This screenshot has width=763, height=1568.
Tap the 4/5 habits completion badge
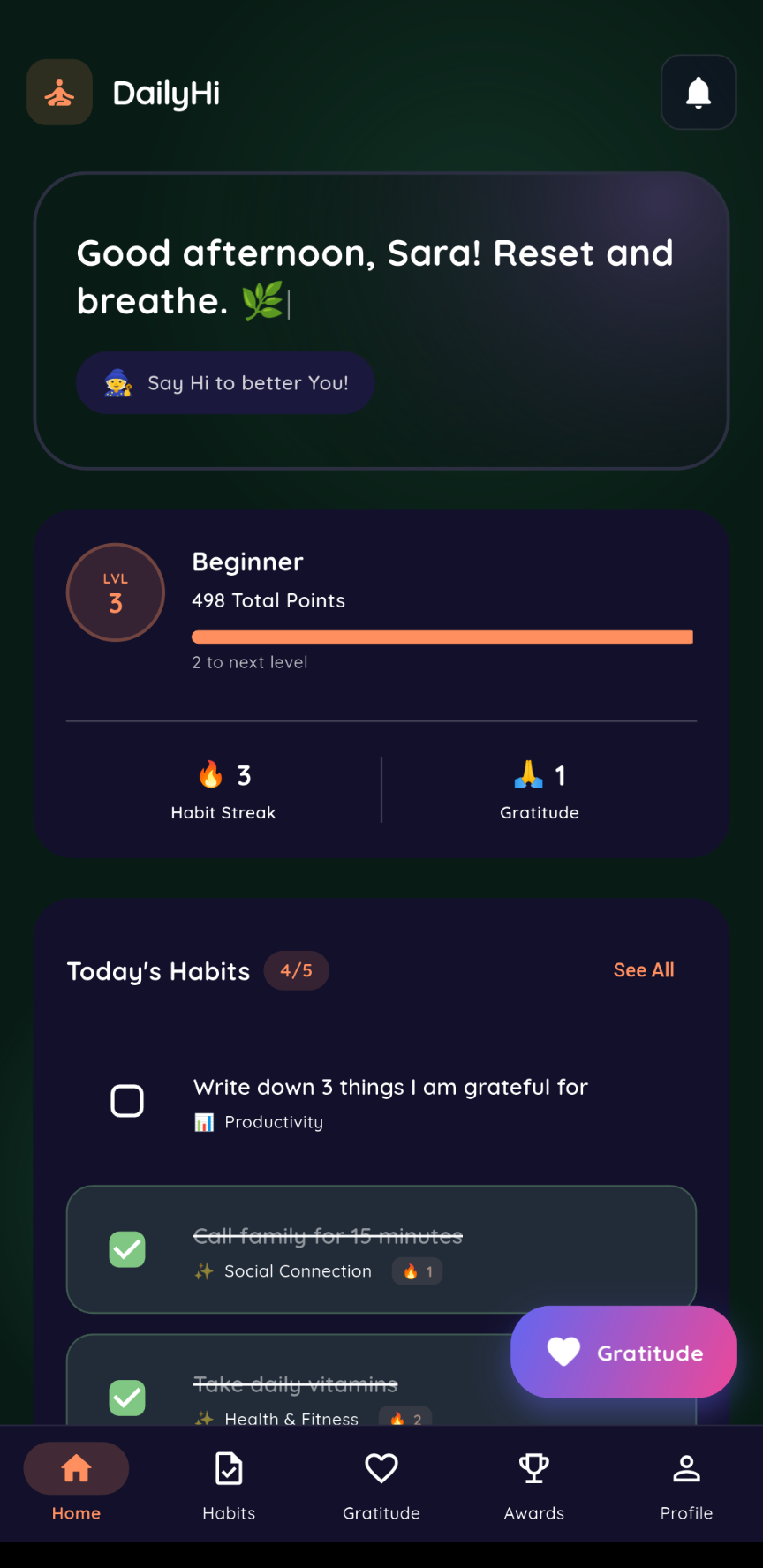coord(297,970)
